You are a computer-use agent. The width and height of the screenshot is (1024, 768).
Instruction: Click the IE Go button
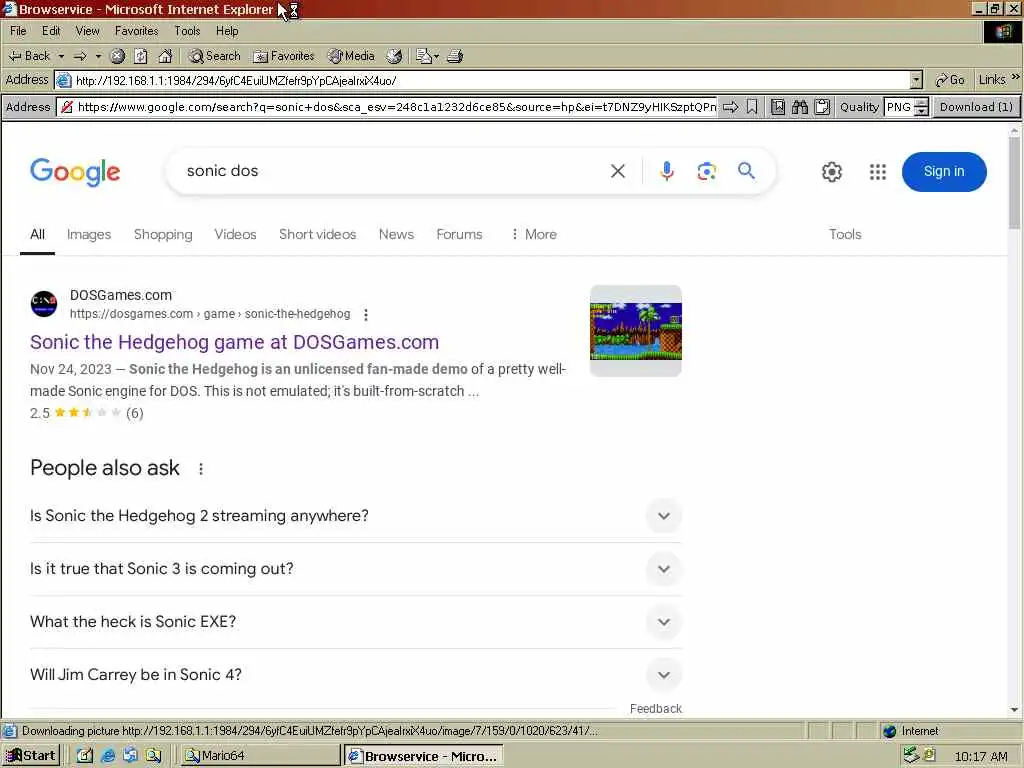(x=950, y=80)
